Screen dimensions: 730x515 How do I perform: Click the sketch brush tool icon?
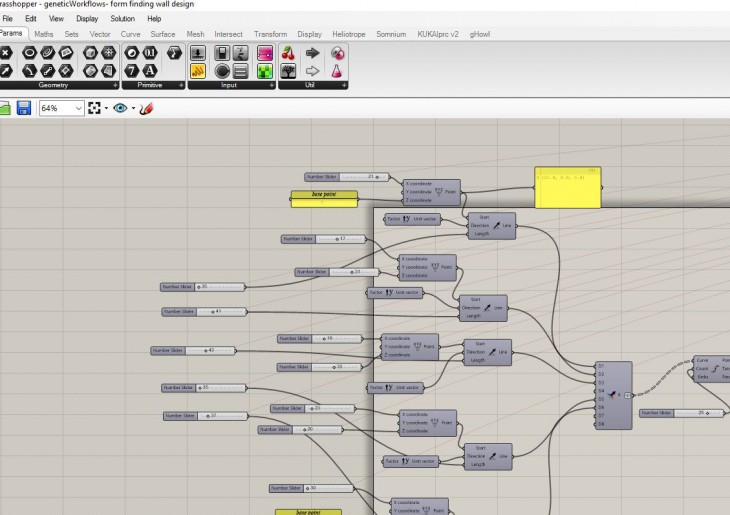pos(146,108)
